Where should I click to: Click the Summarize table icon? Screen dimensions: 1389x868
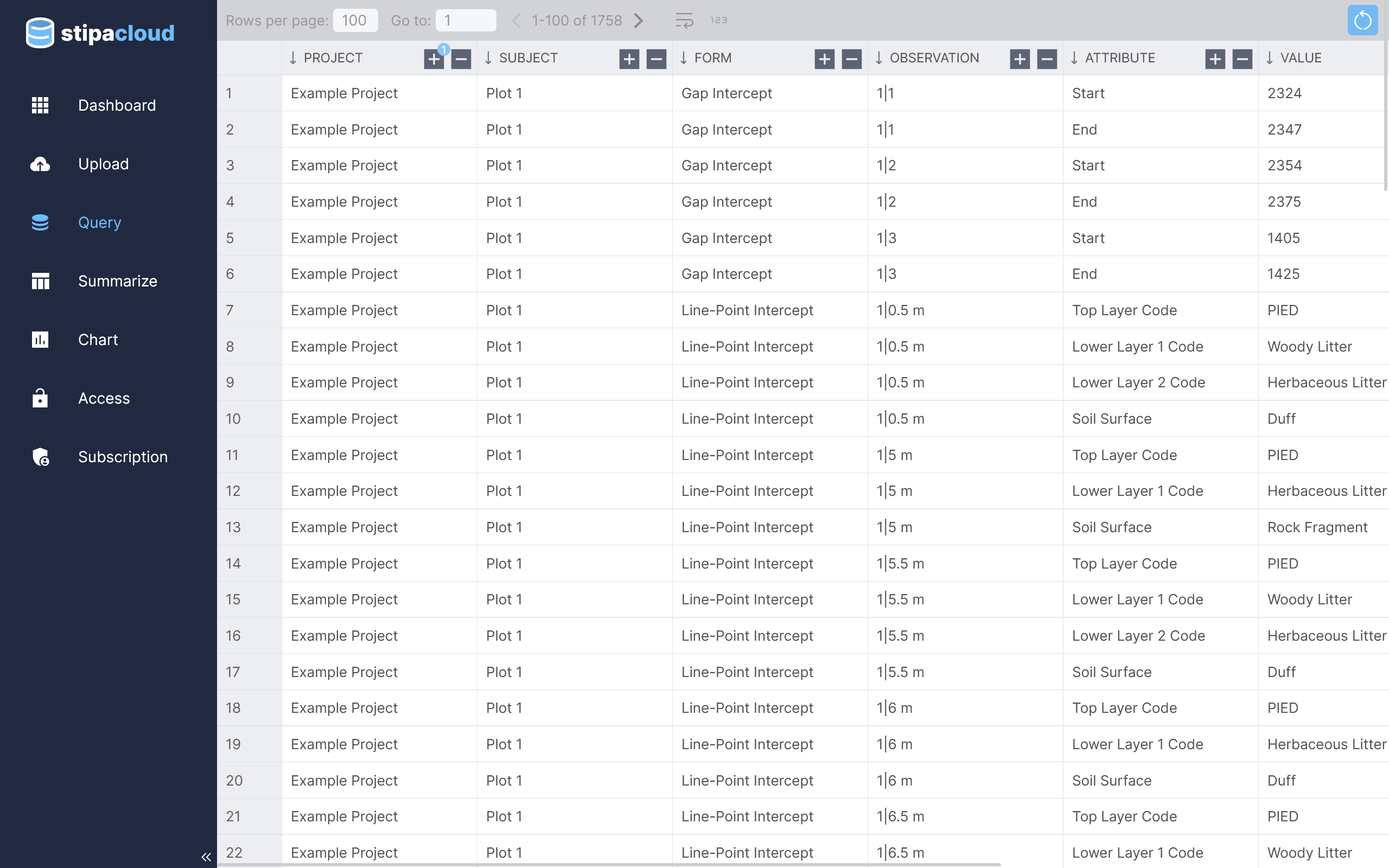[40, 282]
